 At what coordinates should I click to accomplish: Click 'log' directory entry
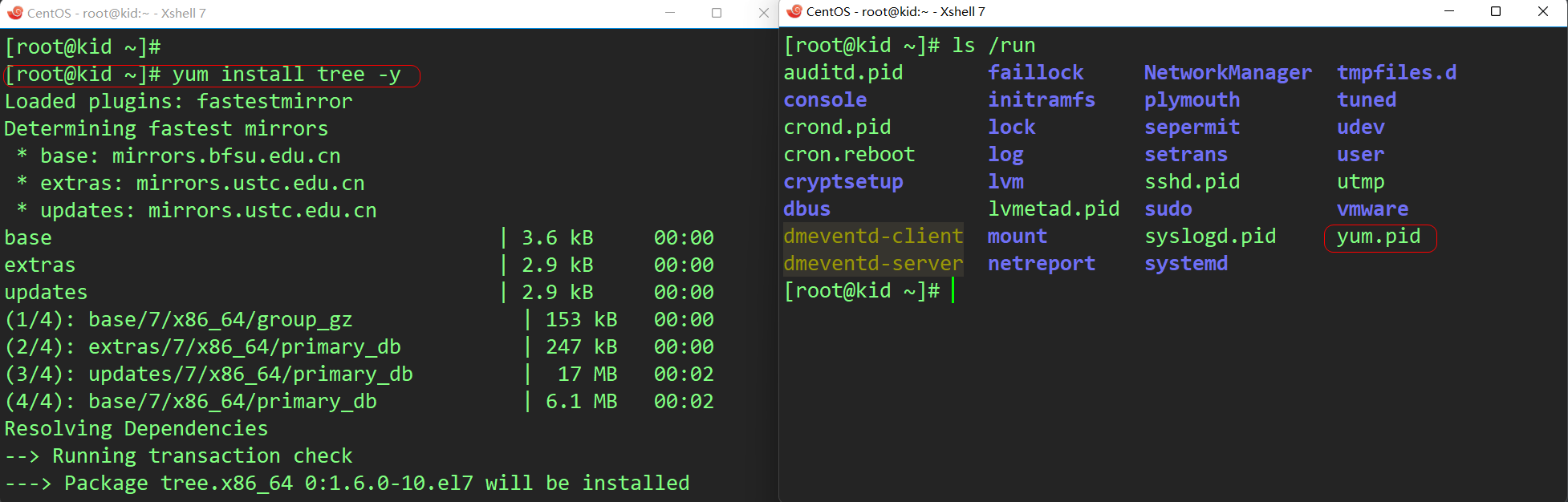(1005, 155)
